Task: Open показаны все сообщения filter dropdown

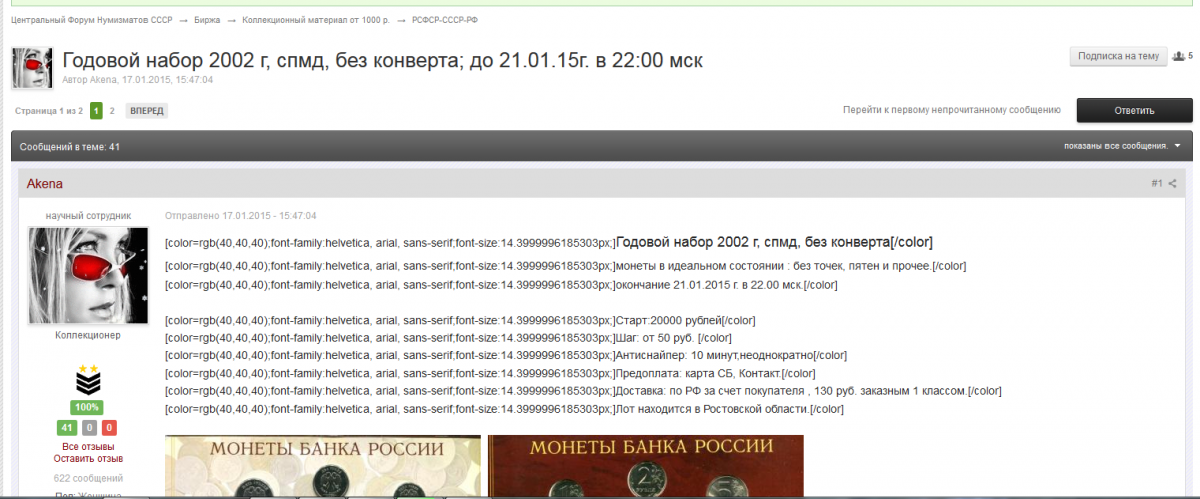Action: (1122, 146)
